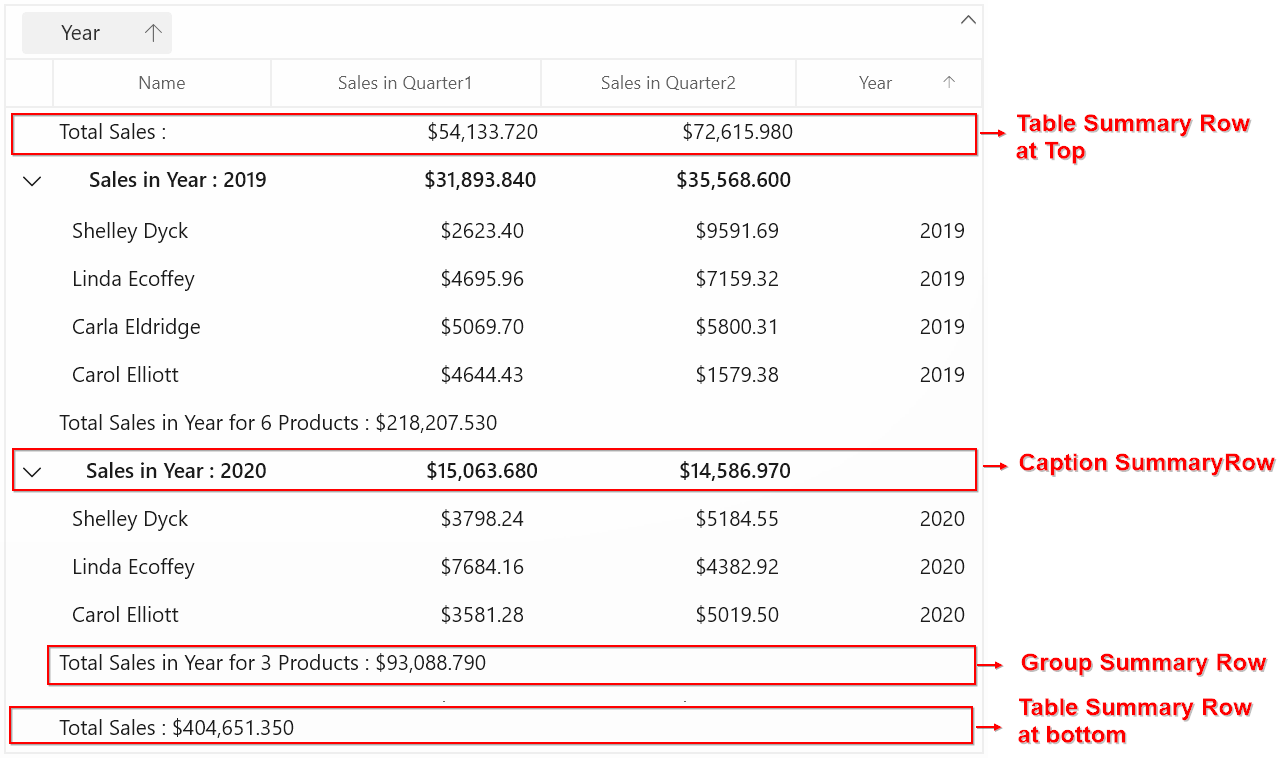Select the $3798.24 cell
Viewport: 1285px width, 758px height.
(x=482, y=519)
